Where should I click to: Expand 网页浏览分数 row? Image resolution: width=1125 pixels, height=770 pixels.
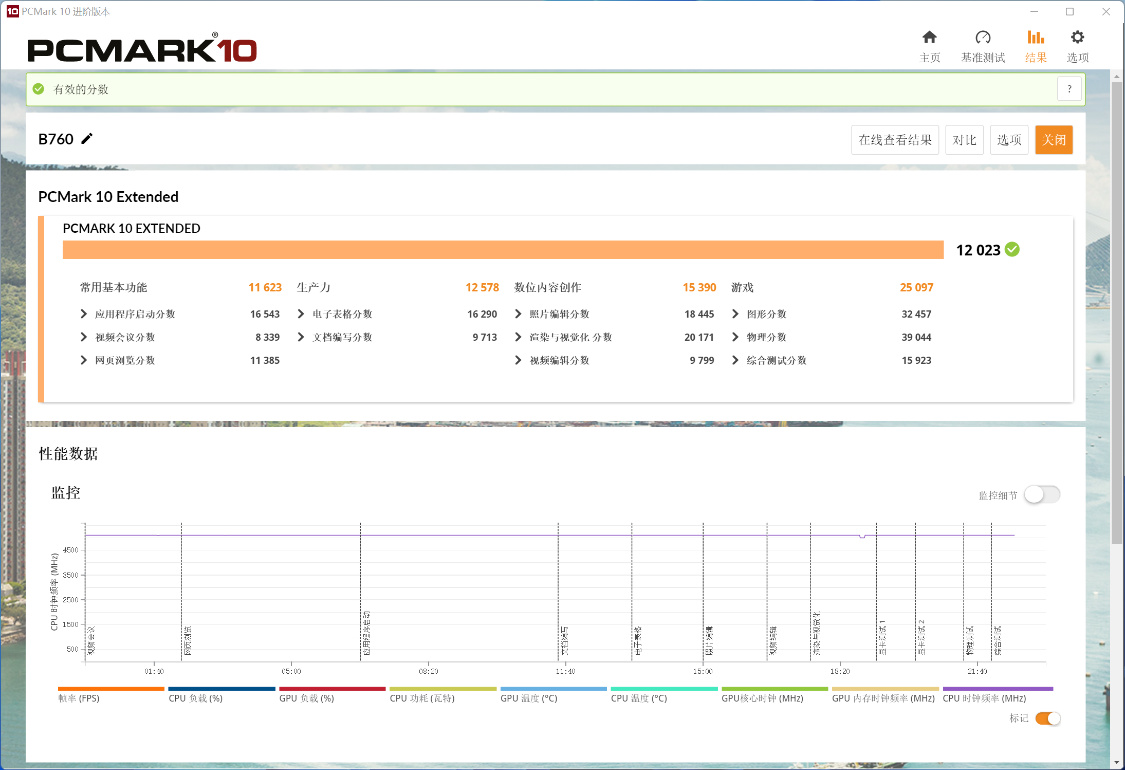click(84, 360)
